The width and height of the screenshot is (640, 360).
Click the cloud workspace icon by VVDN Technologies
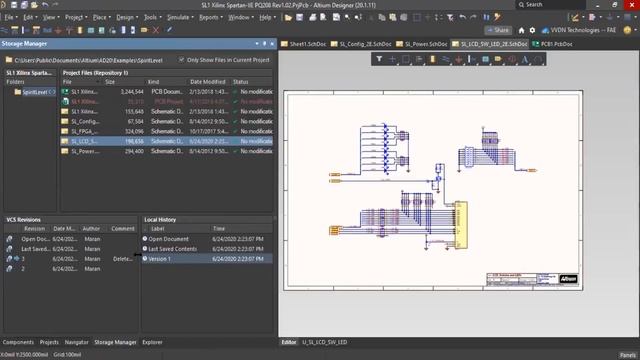[x=545, y=30]
